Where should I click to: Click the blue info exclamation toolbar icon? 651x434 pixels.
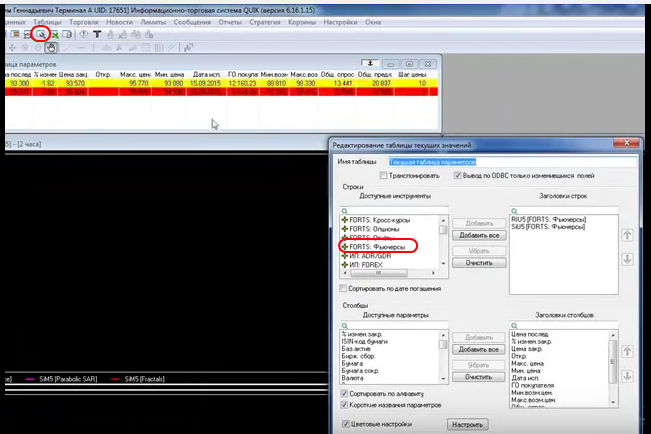83,34
